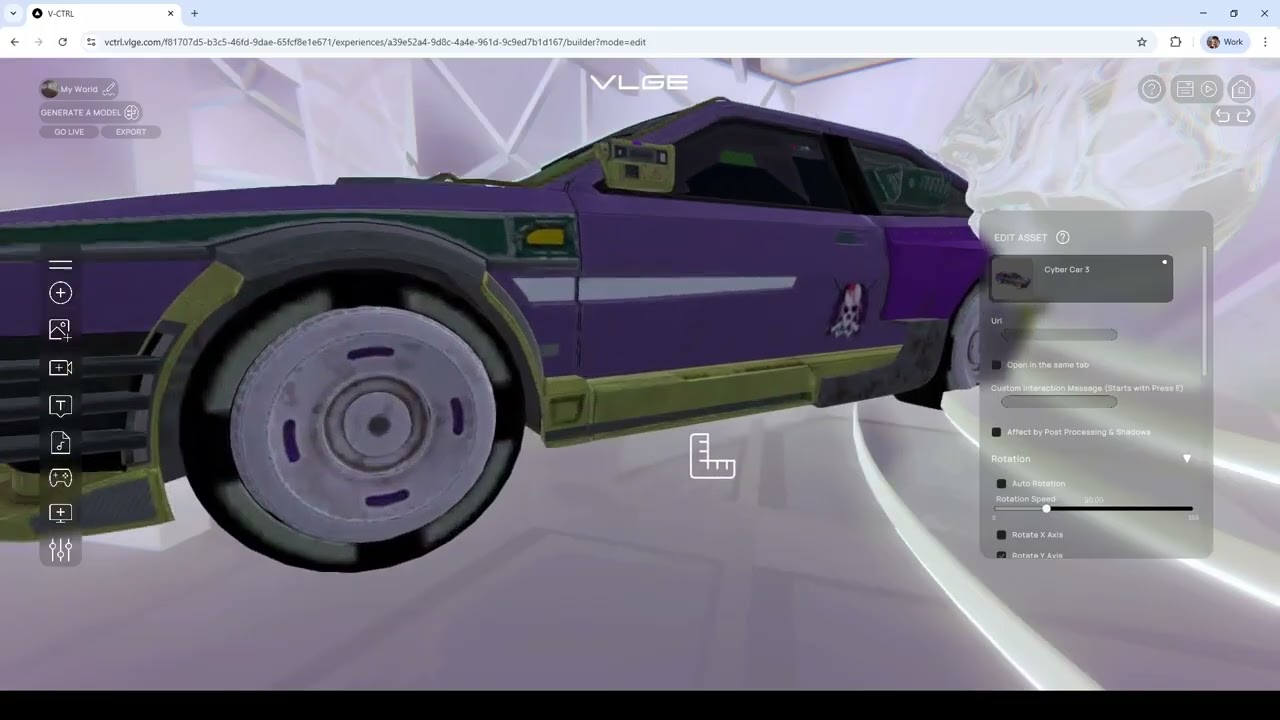Open the tab search dropdown arrow
This screenshot has width=1280, height=720.
(13, 13)
